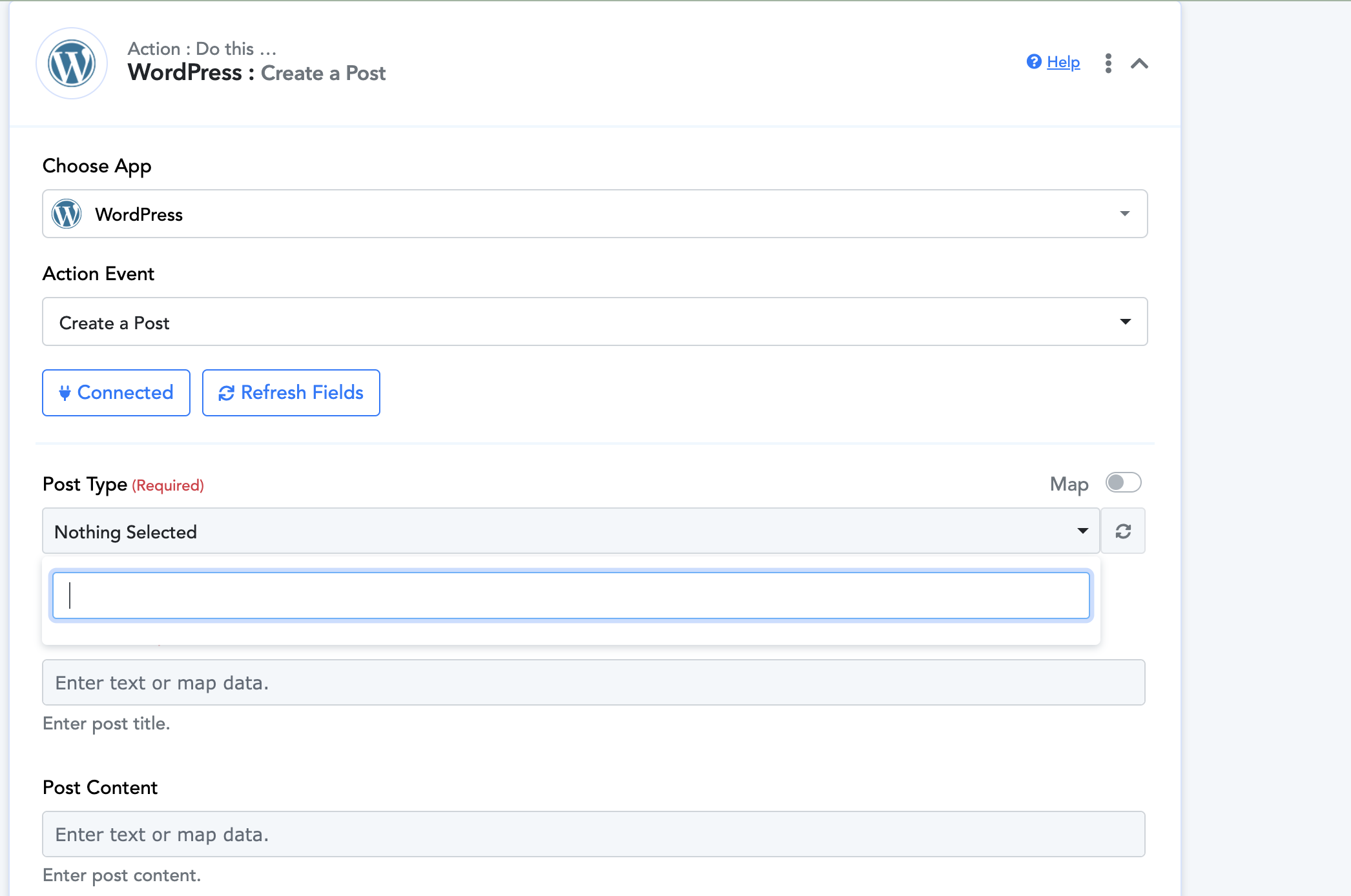Click the 'Action Event' label
This screenshot has width=1351, height=896.
(98, 274)
